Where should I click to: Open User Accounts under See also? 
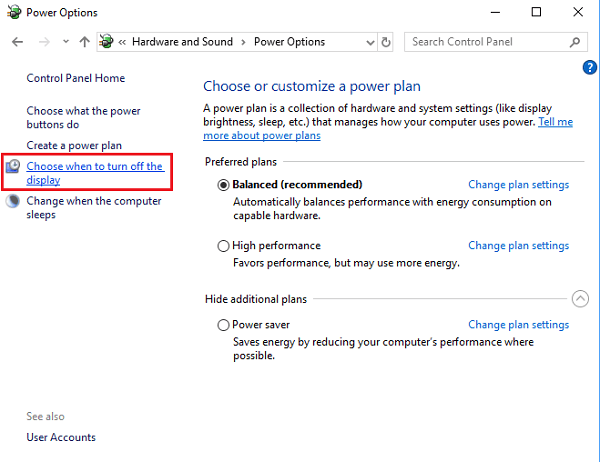[x=61, y=437]
